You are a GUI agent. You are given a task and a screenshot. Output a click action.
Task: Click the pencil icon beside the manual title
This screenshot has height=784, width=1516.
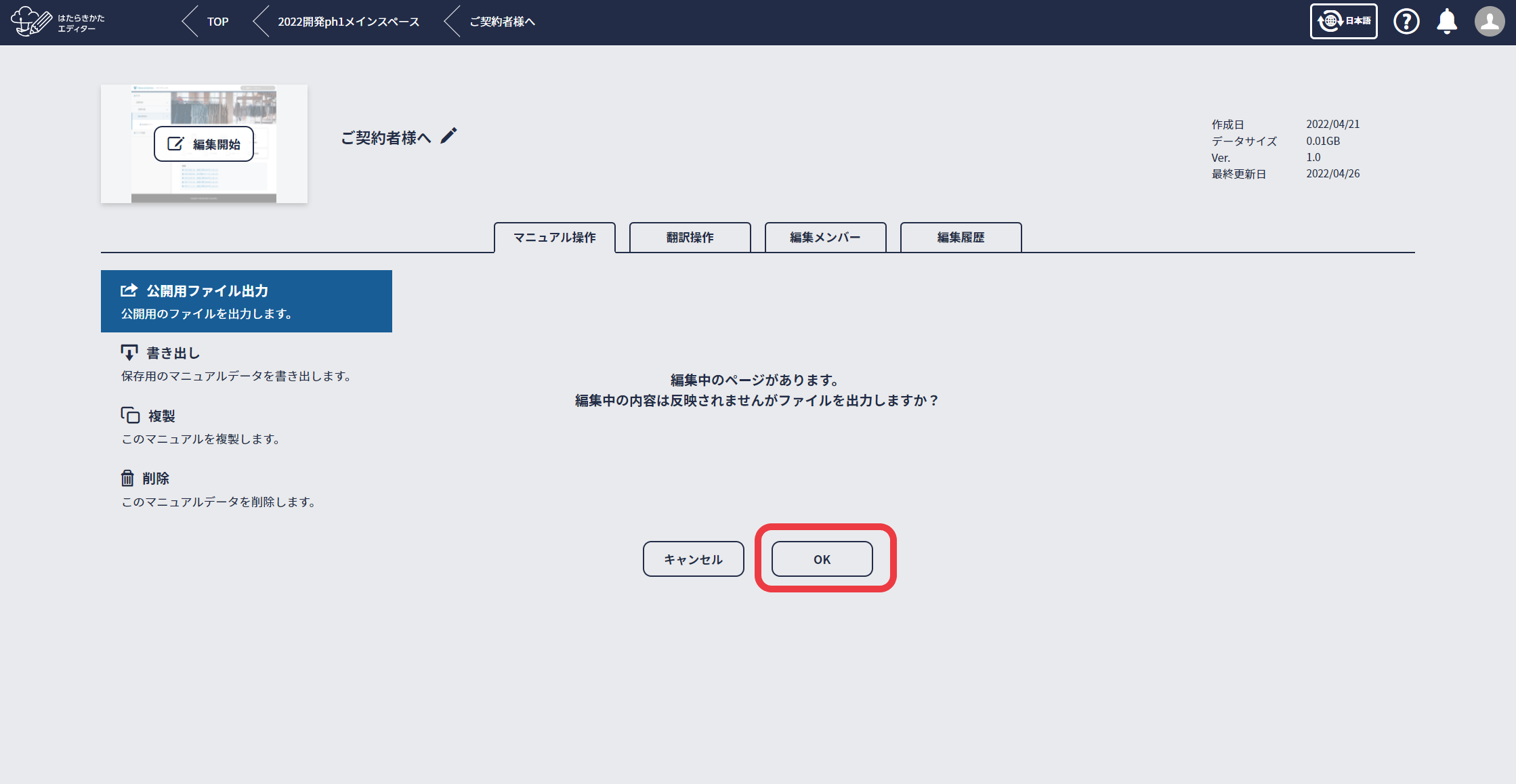(448, 136)
